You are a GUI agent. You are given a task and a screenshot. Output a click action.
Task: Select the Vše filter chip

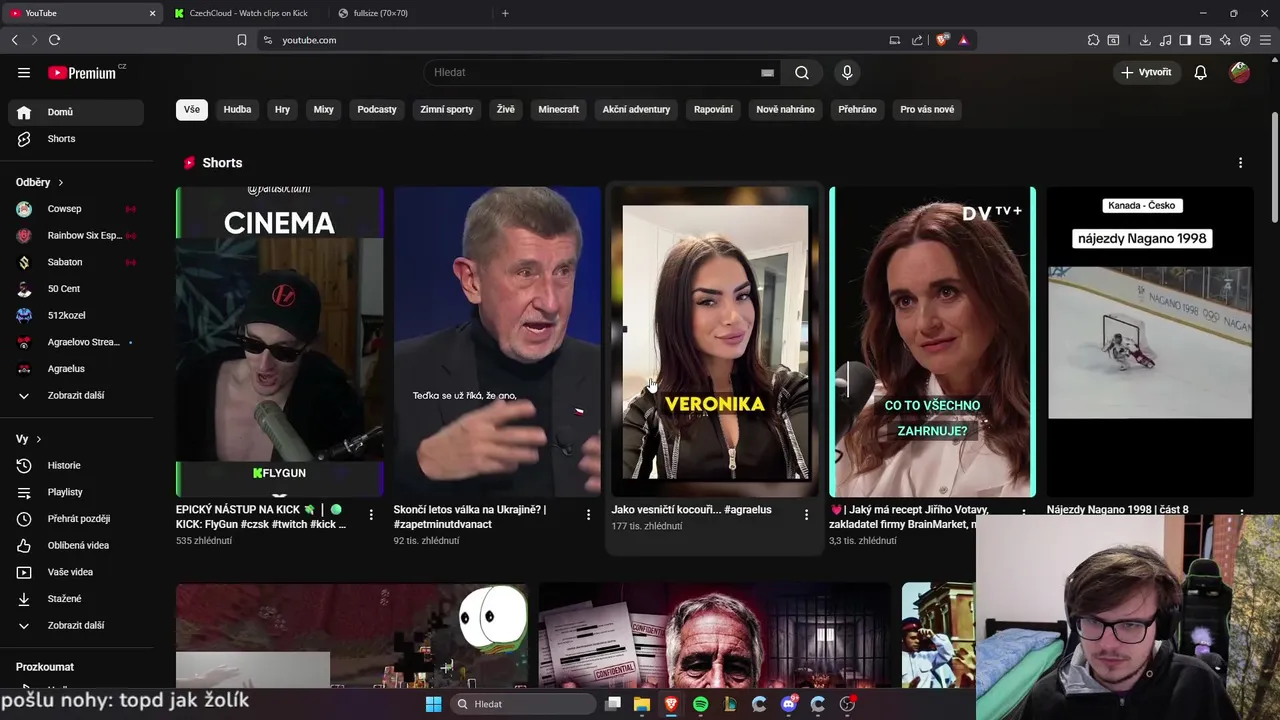click(192, 109)
